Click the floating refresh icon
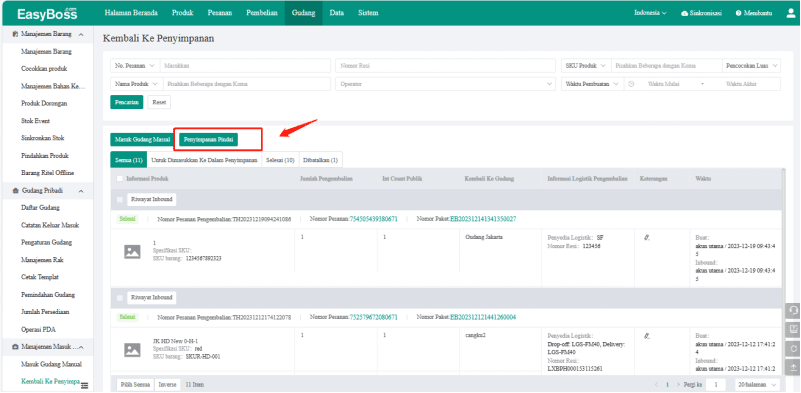 tap(793, 349)
